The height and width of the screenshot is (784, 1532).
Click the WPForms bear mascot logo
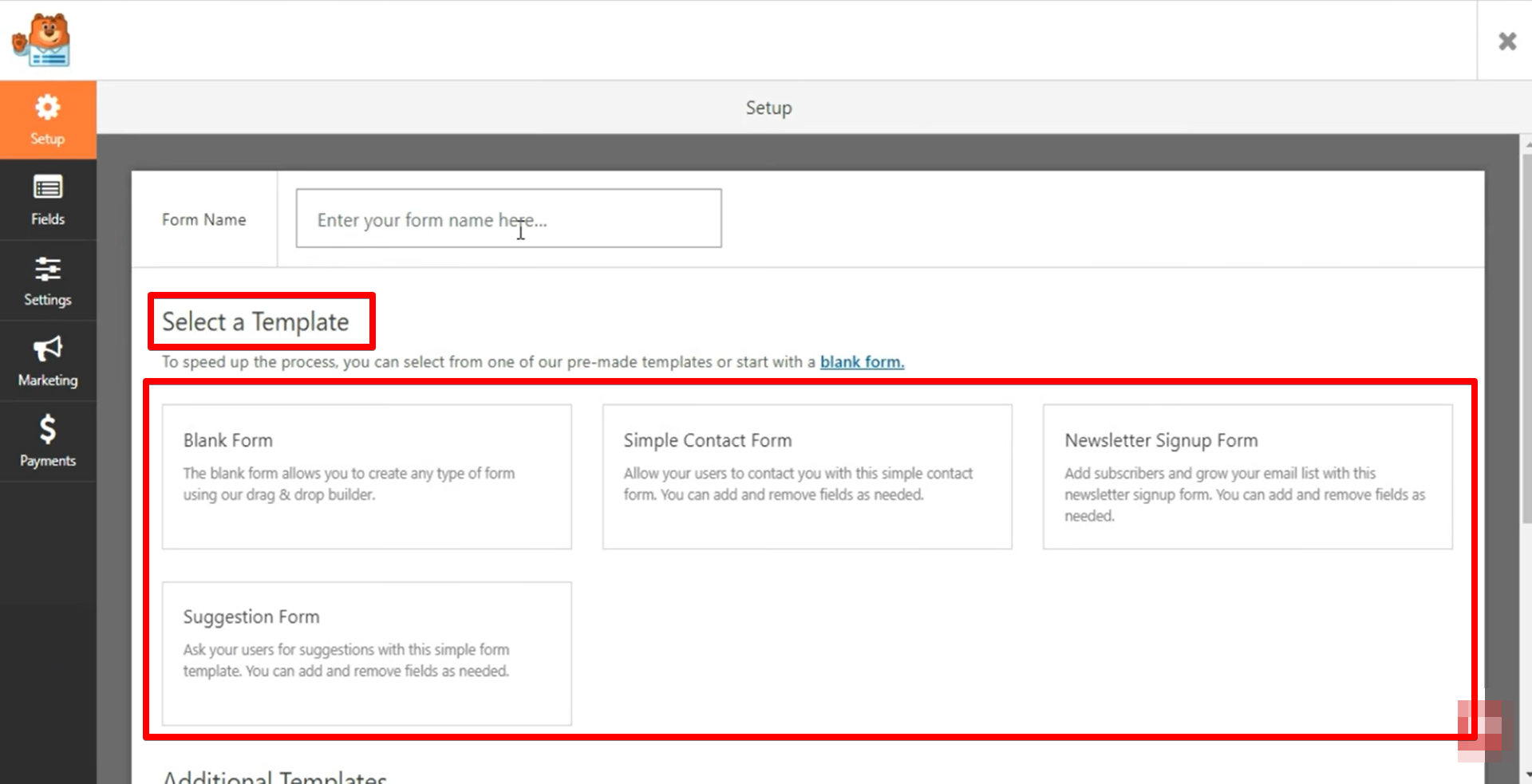point(41,40)
